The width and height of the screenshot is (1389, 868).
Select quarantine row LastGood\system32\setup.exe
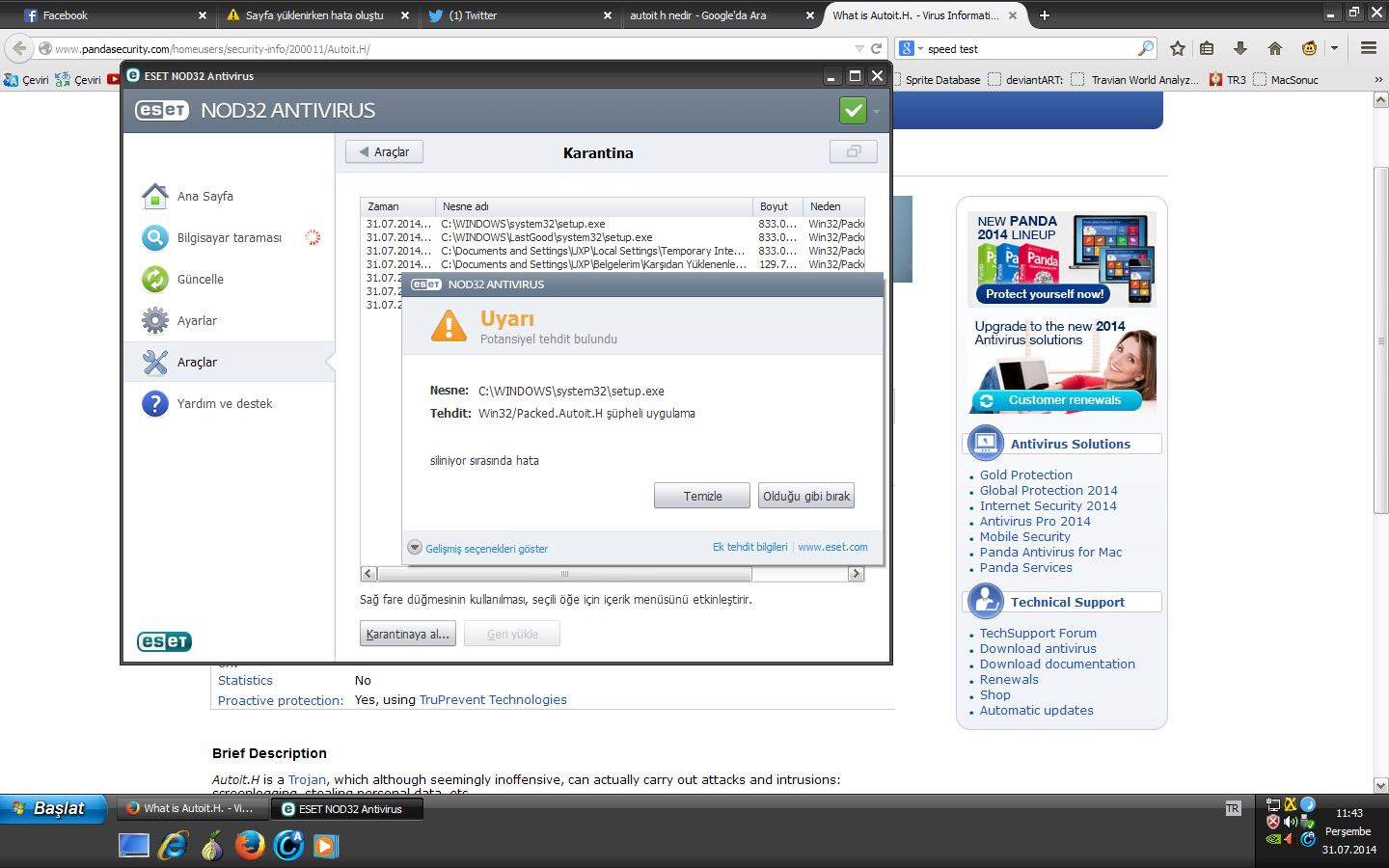tap(613, 237)
